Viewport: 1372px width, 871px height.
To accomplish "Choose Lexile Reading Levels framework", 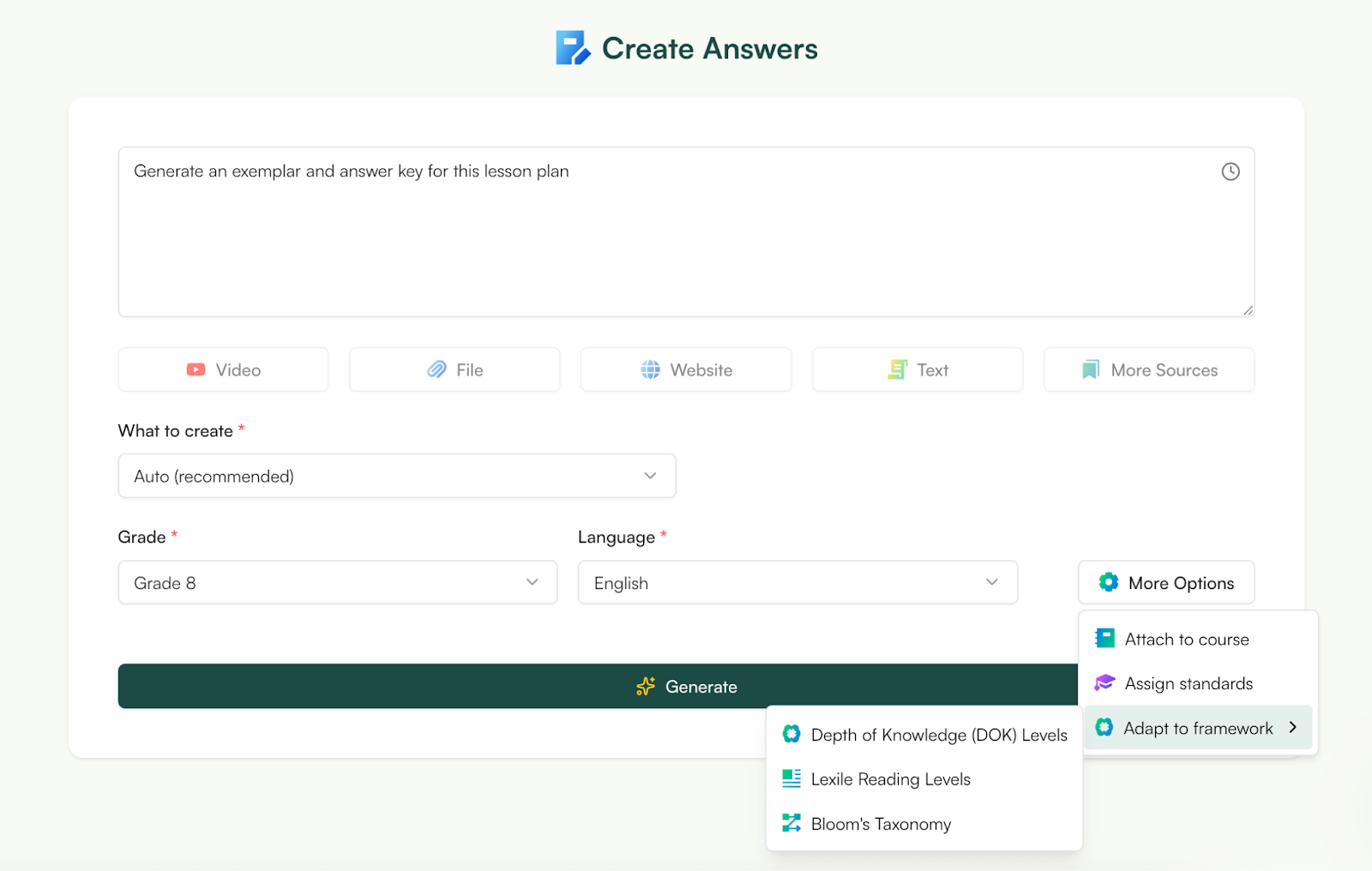I will [x=890, y=778].
